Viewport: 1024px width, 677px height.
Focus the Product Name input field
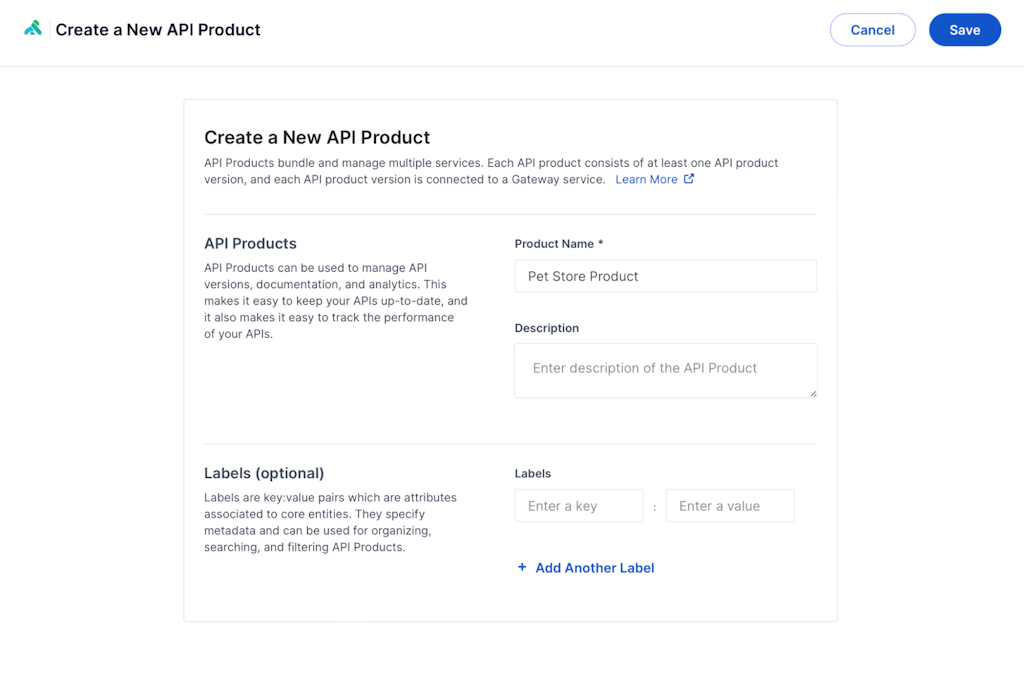tap(665, 276)
